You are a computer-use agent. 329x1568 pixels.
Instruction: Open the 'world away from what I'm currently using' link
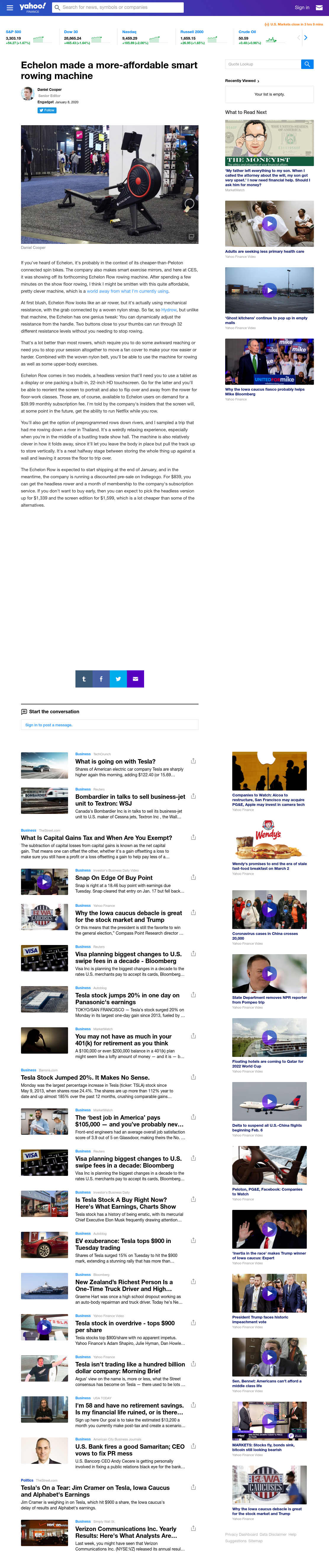pos(128,291)
